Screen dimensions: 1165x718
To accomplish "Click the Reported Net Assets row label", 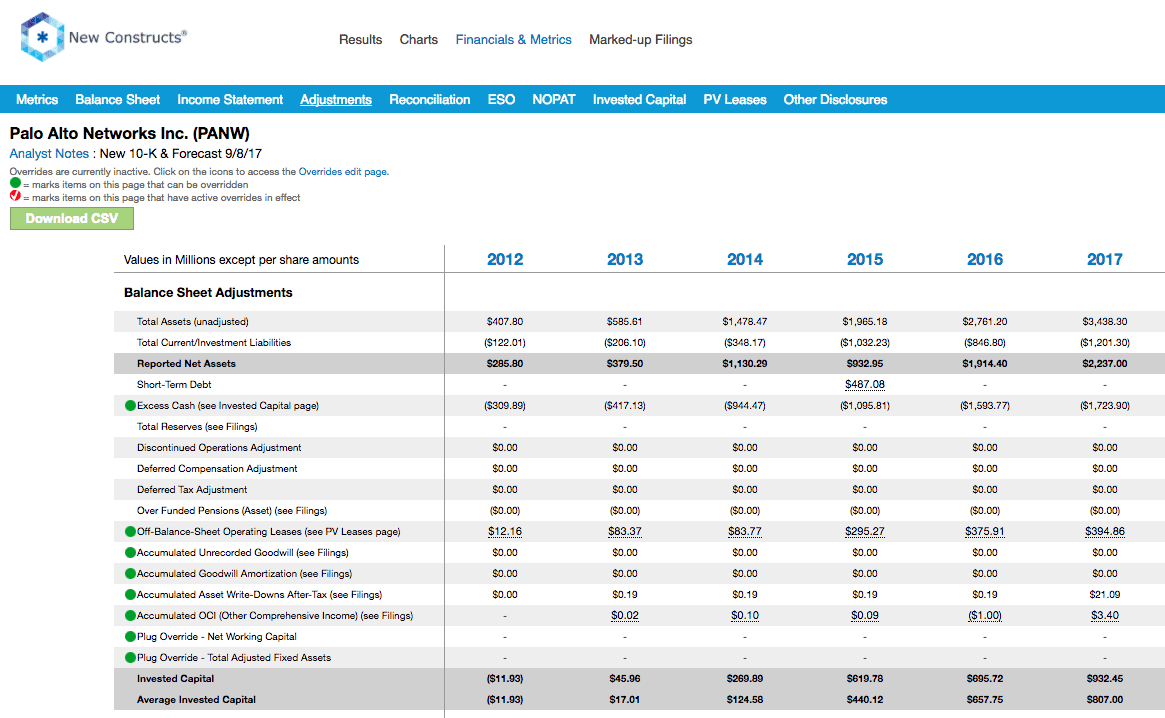I will pos(186,363).
